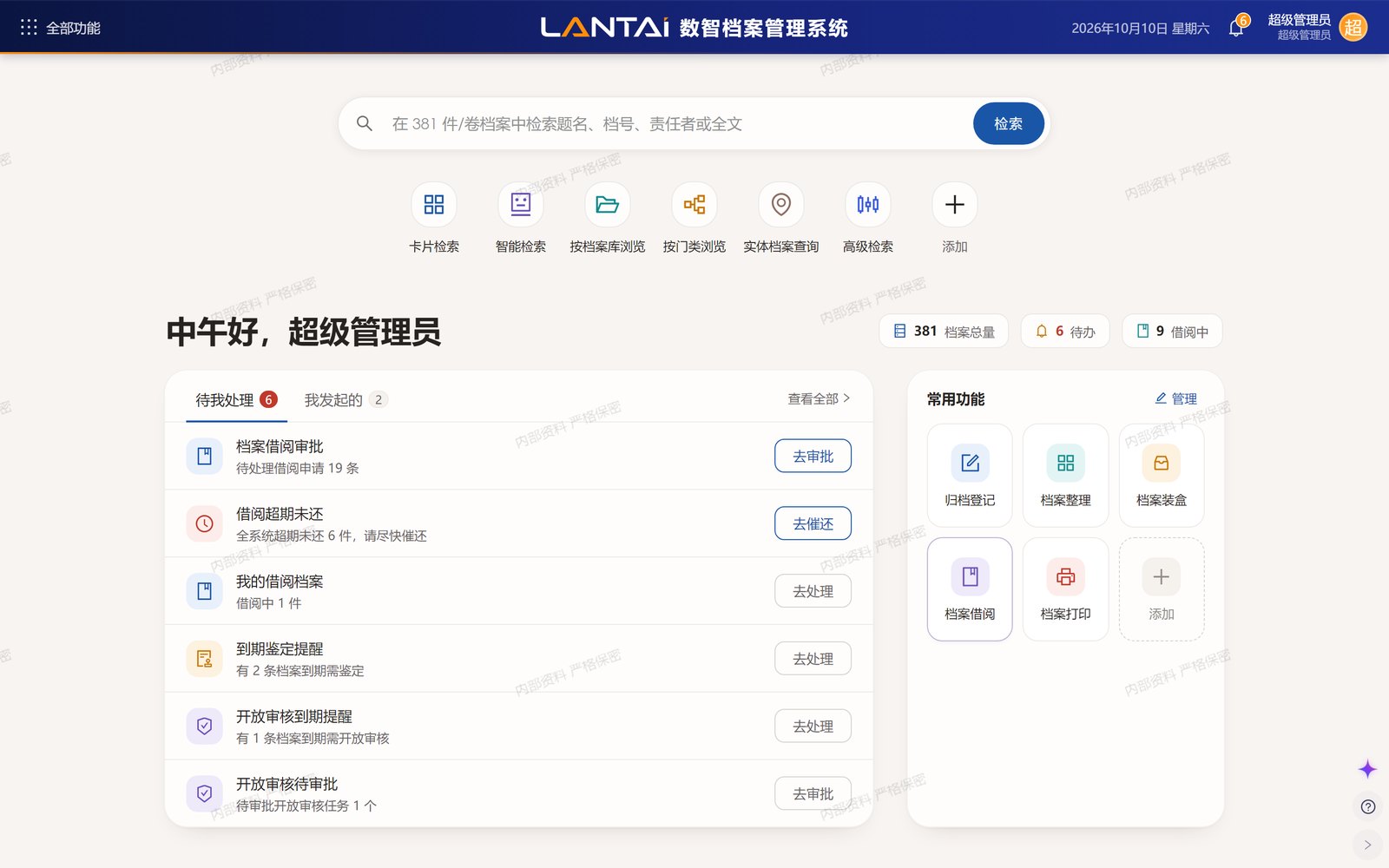
Task: Click 去处理 for 我的借阅档案
Action: pyautogui.click(x=813, y=592)
